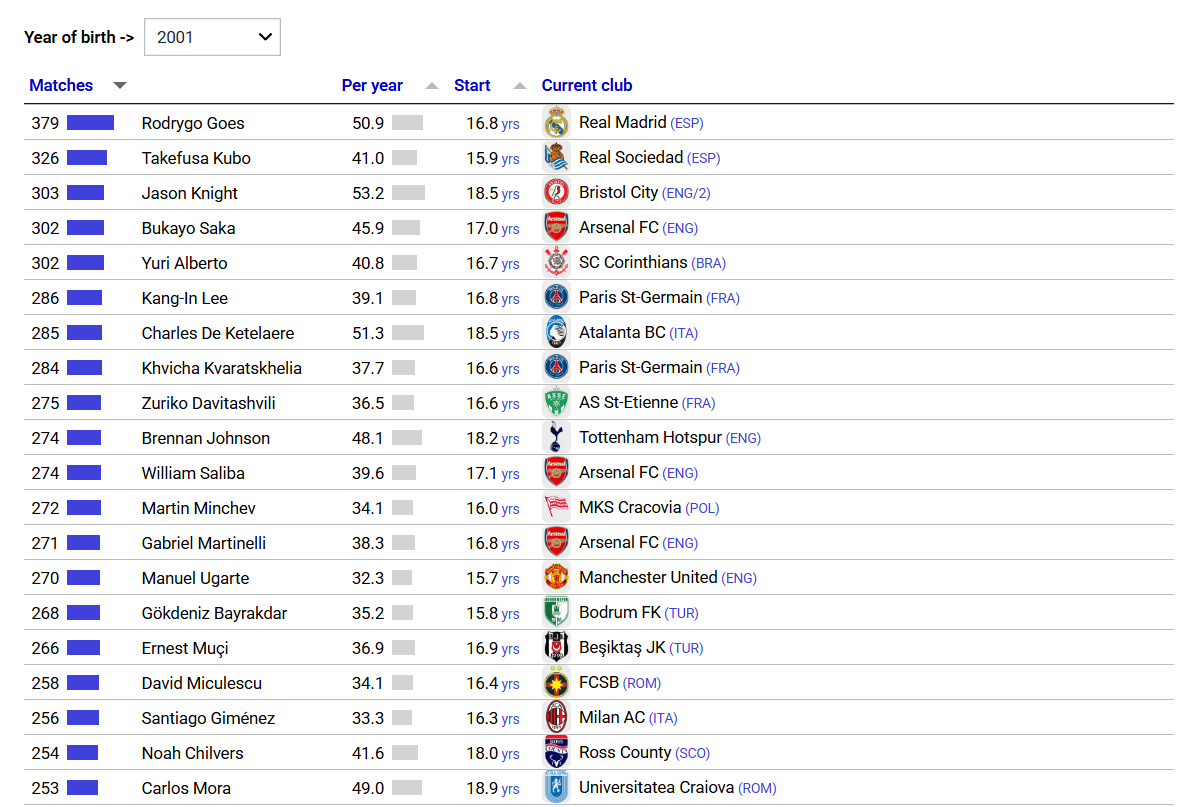
Task: Sort by the Per year column header
Action: click(x=372, y=85)
